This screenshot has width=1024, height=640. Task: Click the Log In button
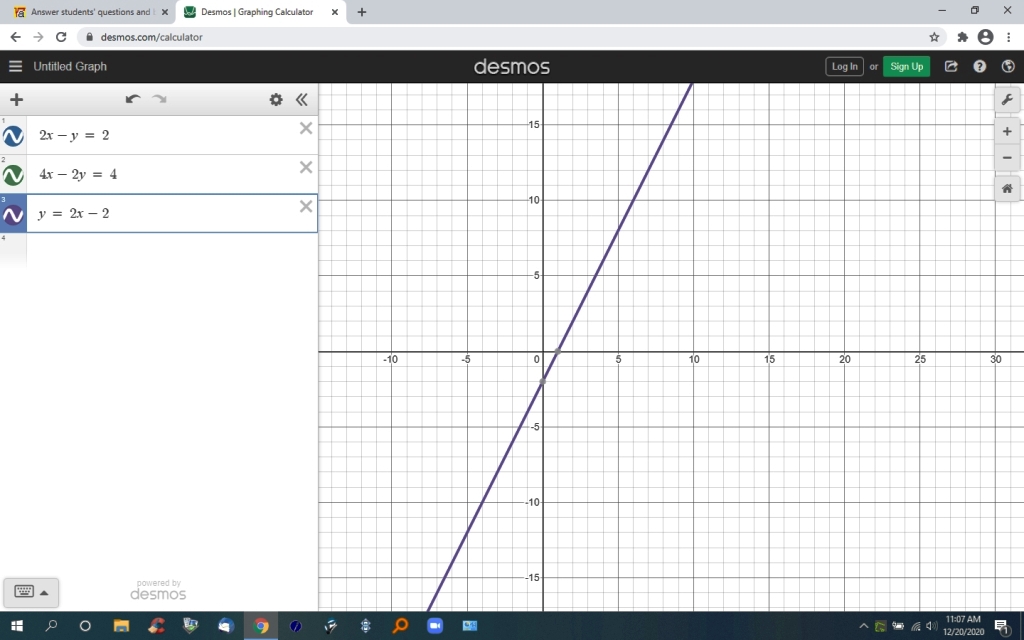844,67
